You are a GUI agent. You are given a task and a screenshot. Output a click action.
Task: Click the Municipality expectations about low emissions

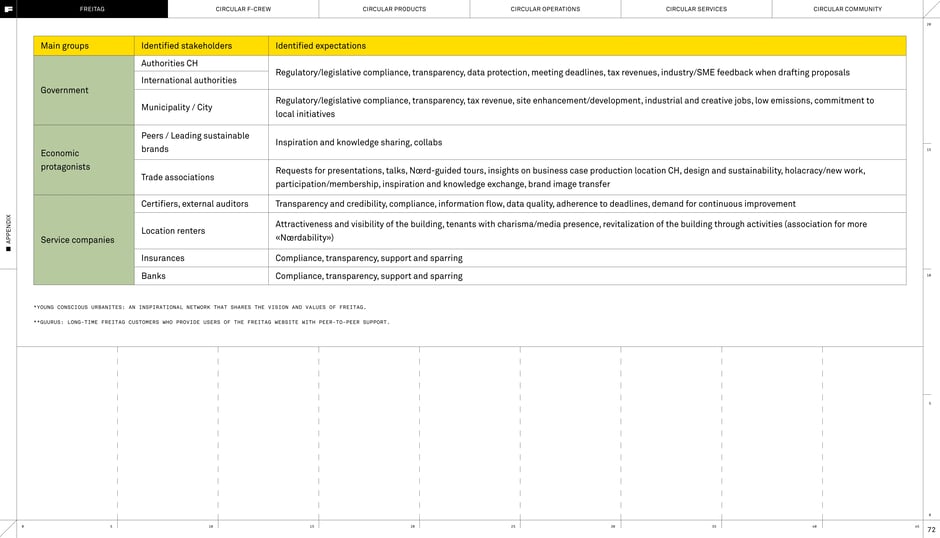tap(574, 107)
